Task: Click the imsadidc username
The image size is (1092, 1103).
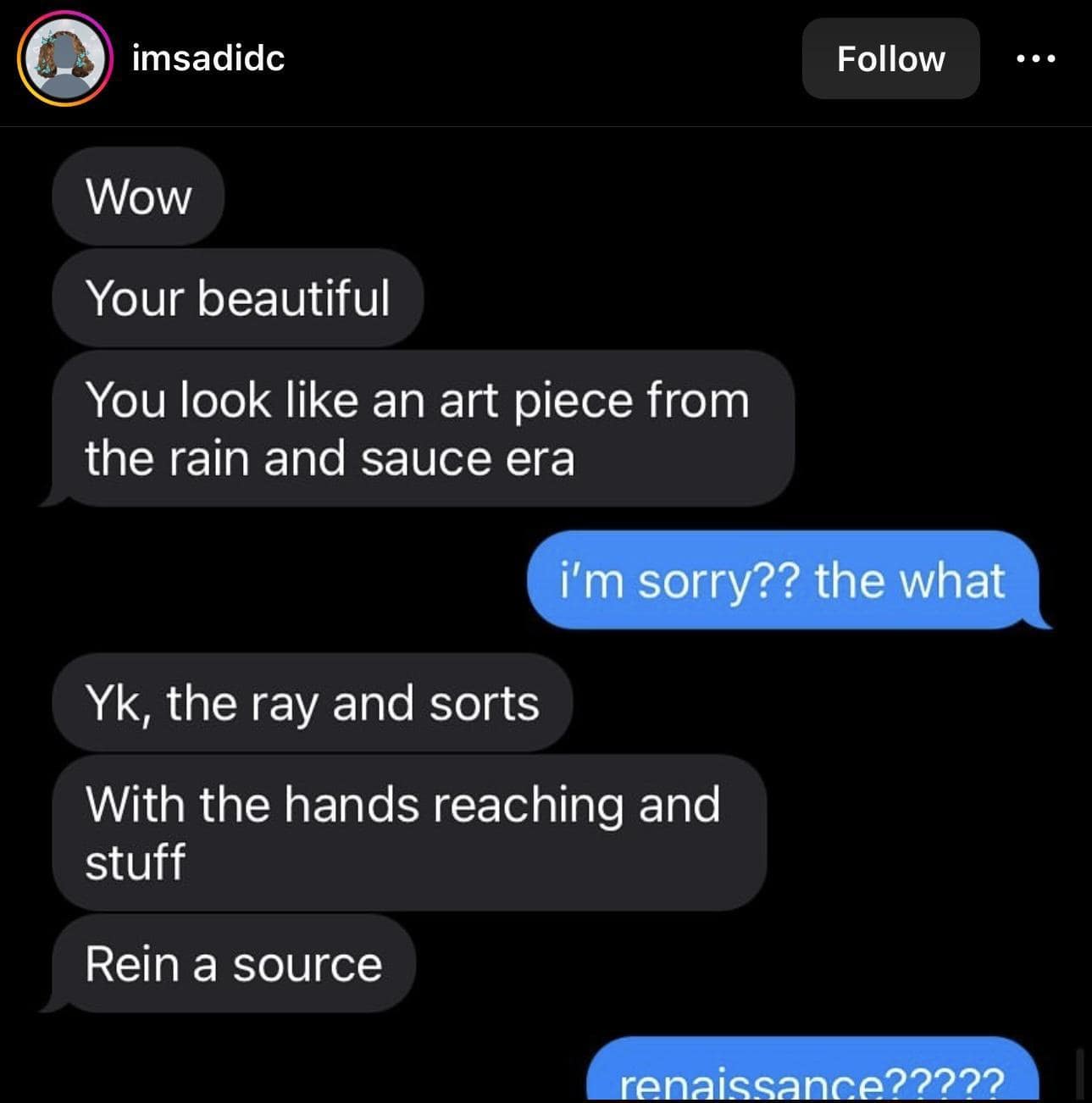Action: 208,58
